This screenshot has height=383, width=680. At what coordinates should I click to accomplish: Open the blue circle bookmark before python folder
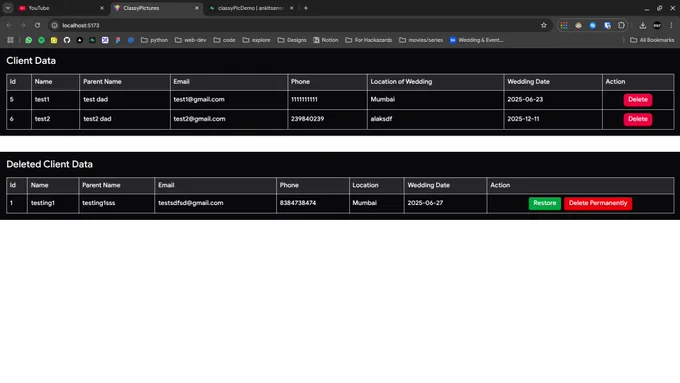131,40
